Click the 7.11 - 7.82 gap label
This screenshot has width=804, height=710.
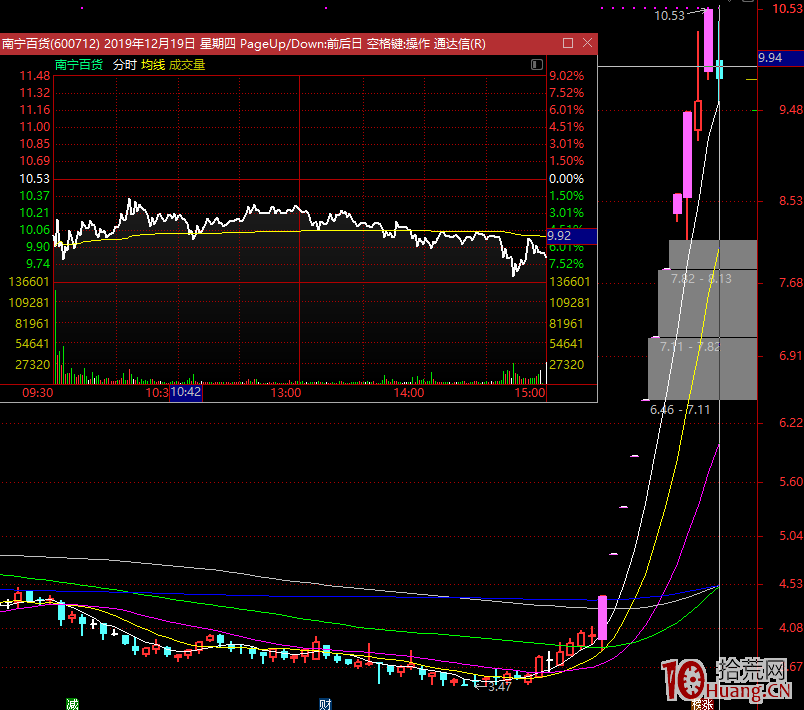[x=690, y=347]
